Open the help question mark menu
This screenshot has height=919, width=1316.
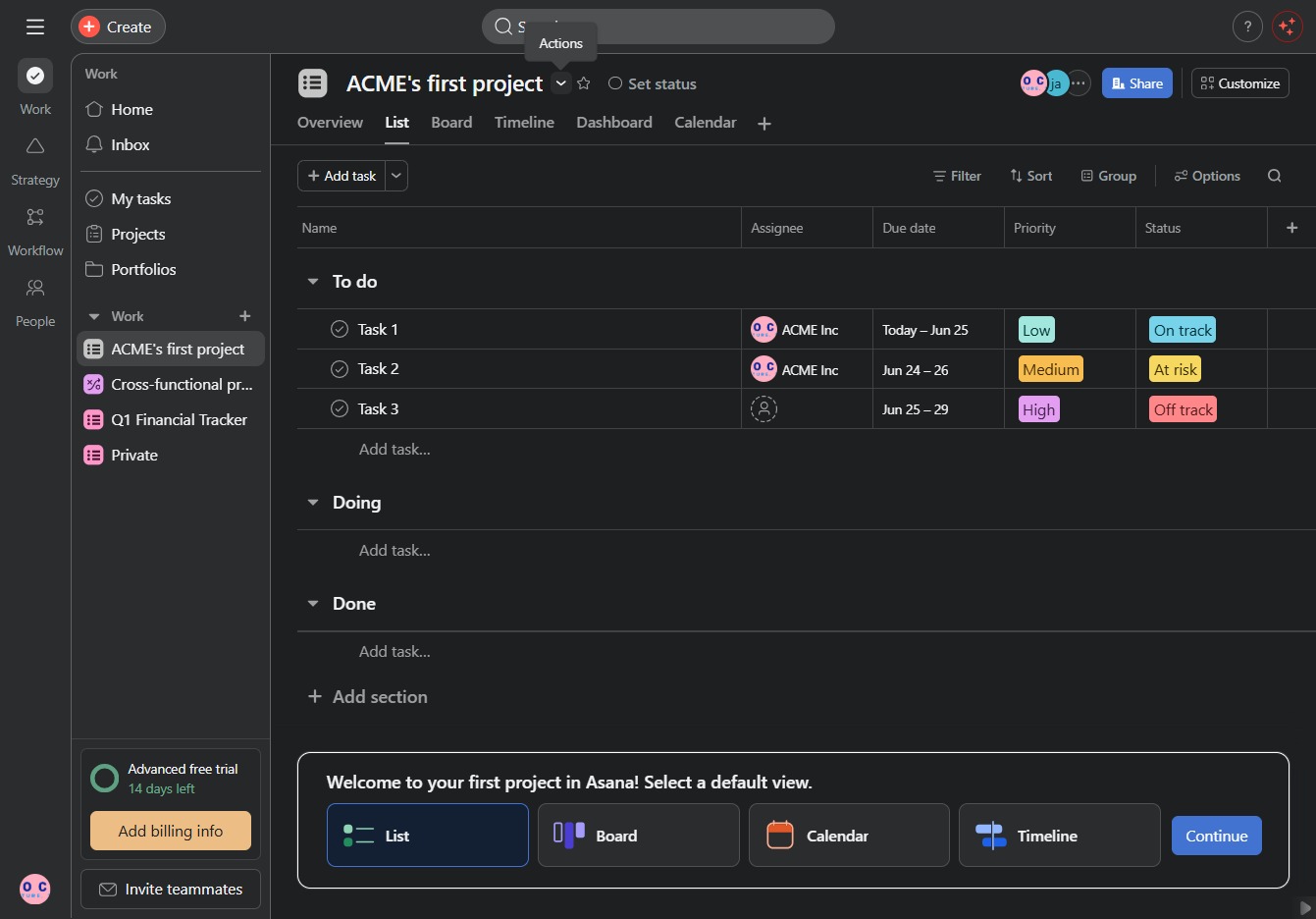(1247, 27)
